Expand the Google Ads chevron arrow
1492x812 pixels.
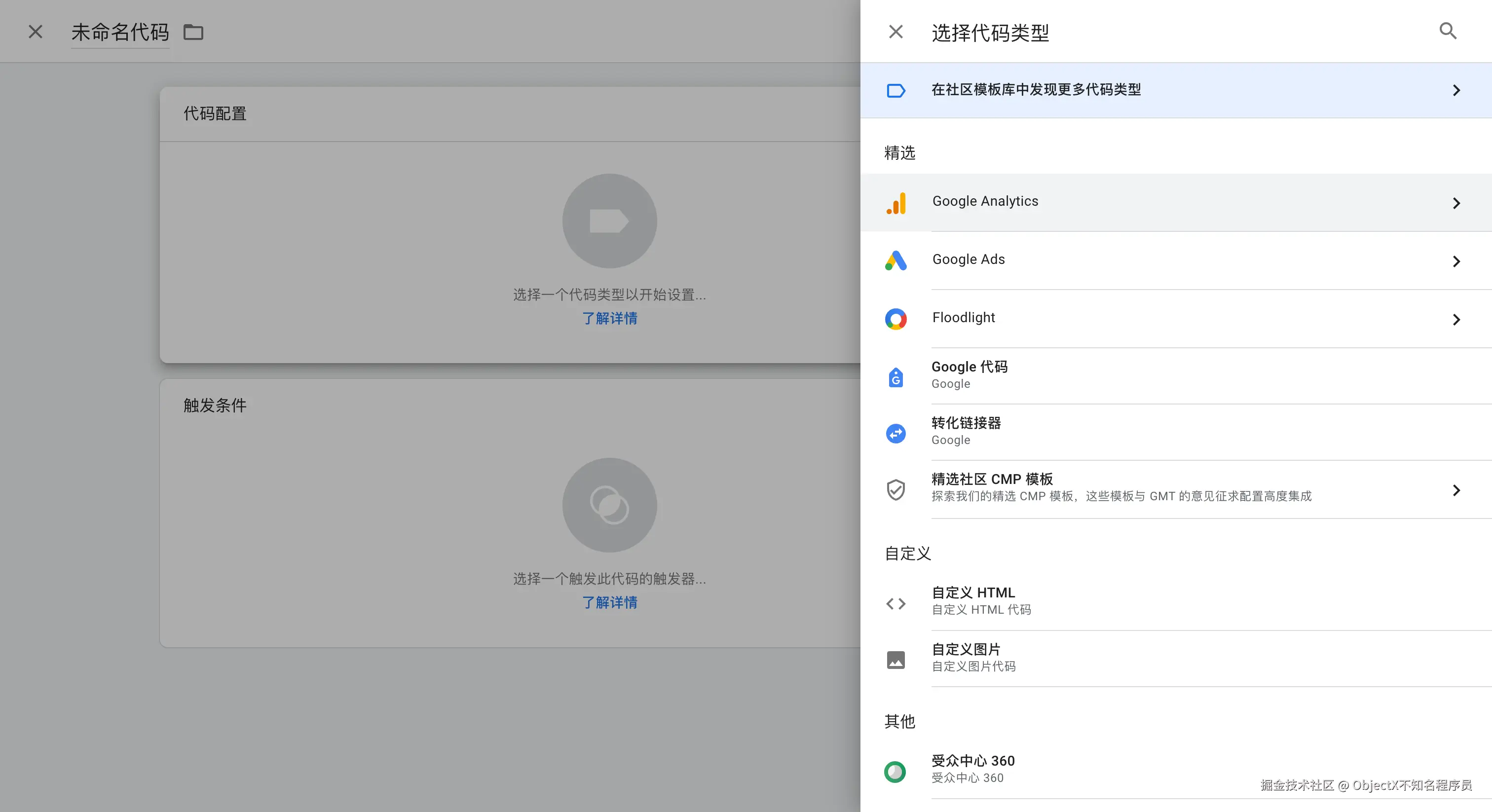coord(1456,261)
